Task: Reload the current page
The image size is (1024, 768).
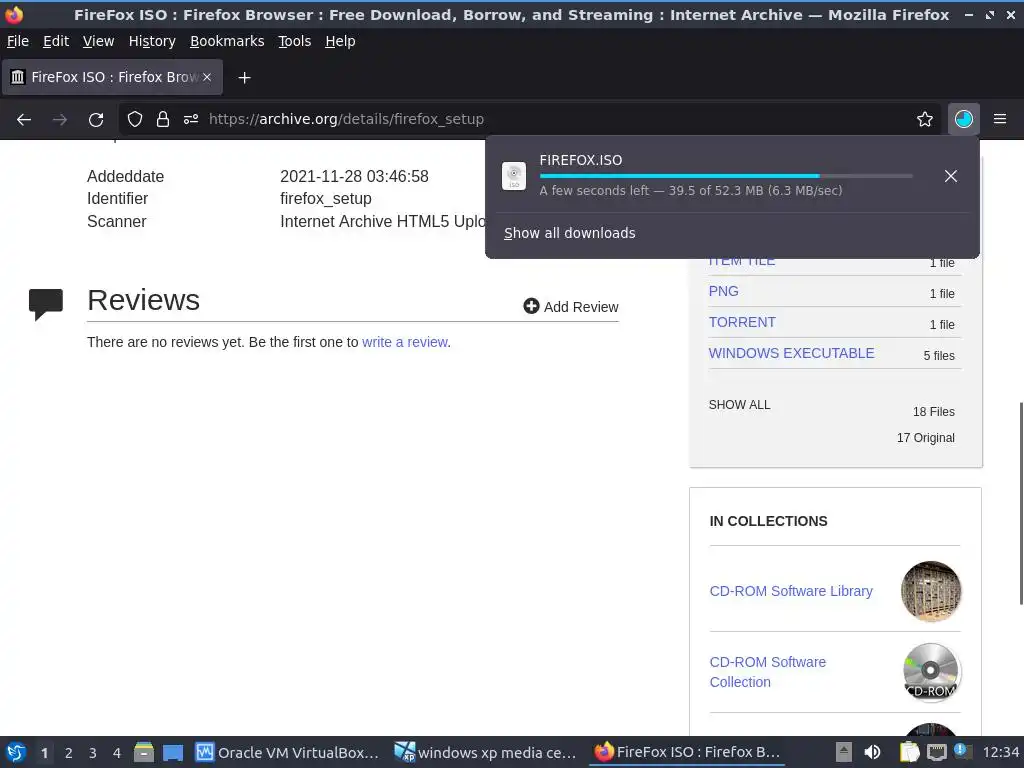Action: [96, 120]
